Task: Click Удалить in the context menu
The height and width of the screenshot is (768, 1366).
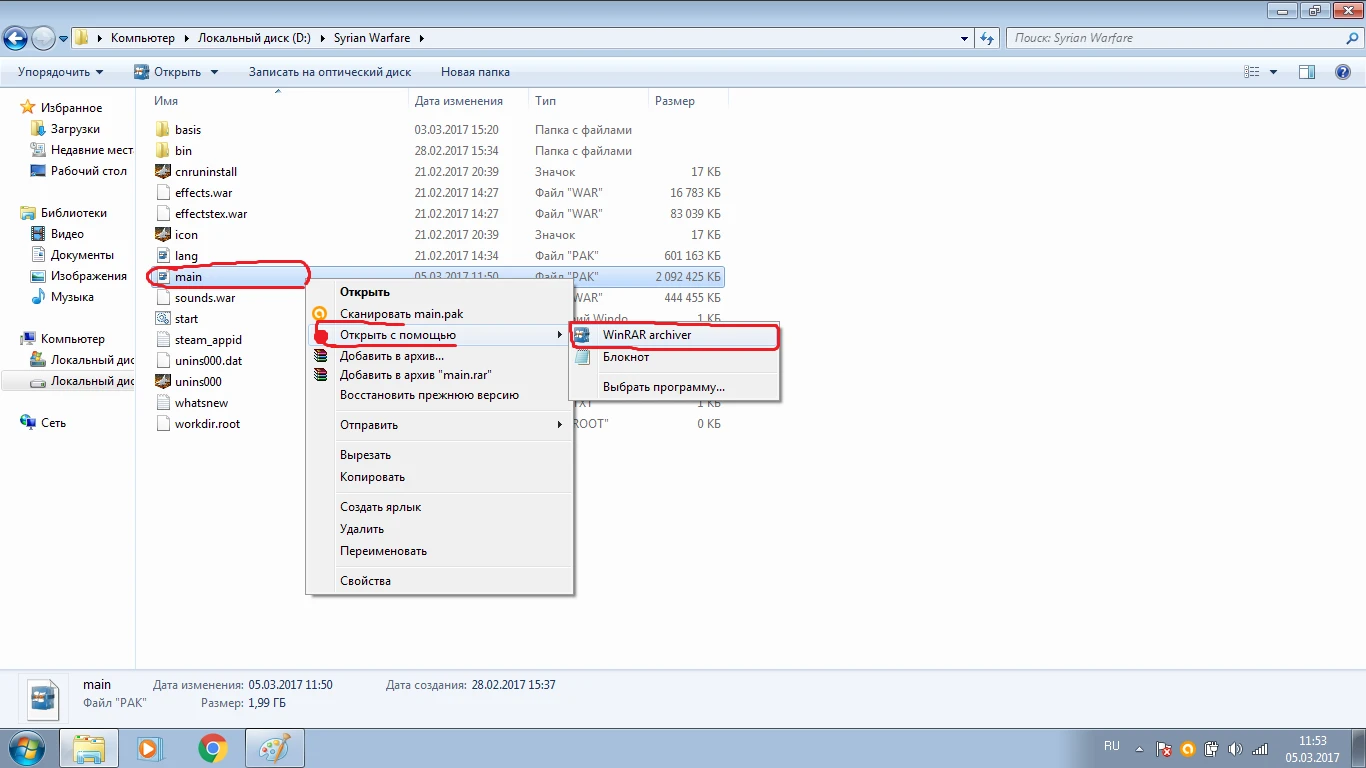Action: coord(440,529)
